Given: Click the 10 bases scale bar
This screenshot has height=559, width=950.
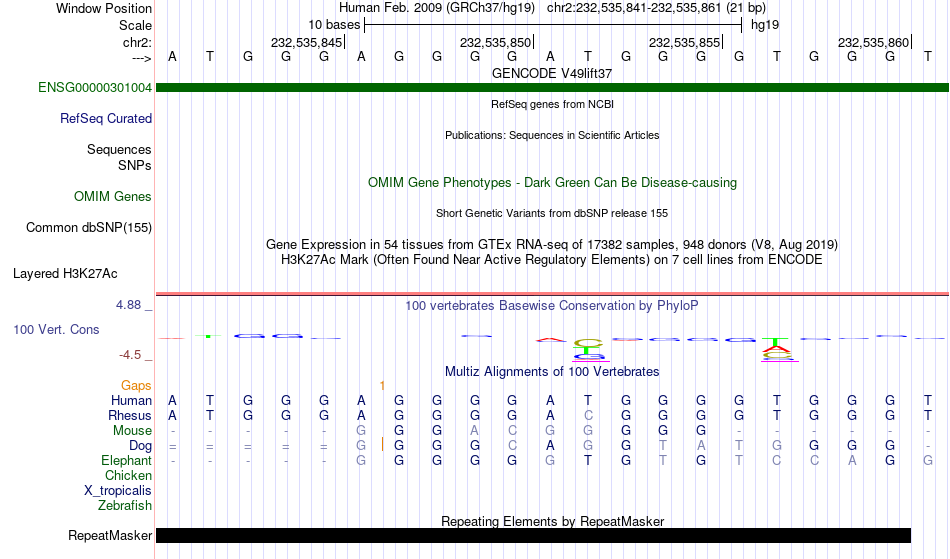Looking at the screenshot, I should tap(553, 25).
